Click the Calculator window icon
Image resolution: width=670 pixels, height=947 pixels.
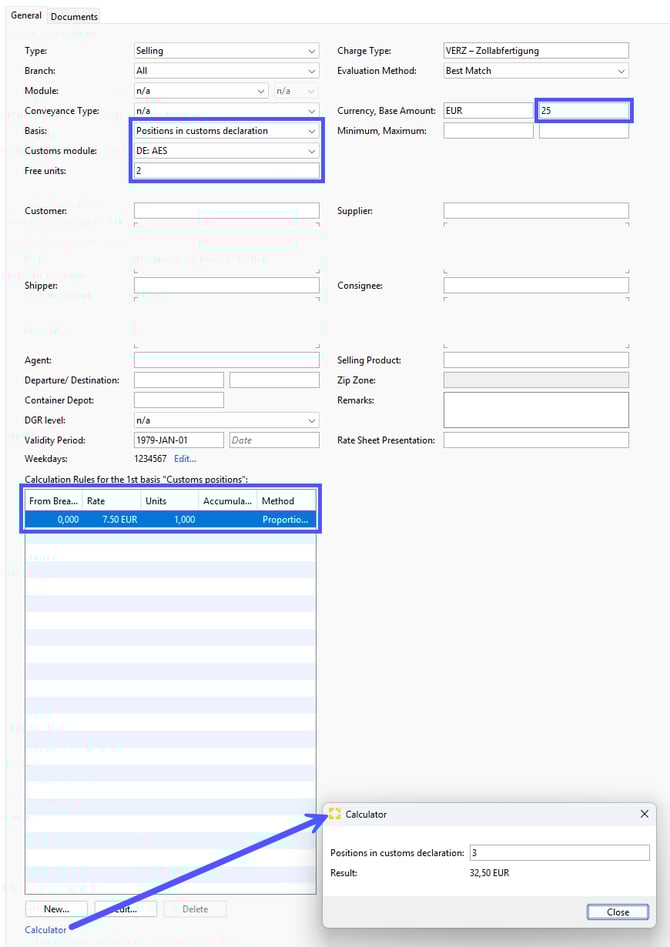coord(335,814)
